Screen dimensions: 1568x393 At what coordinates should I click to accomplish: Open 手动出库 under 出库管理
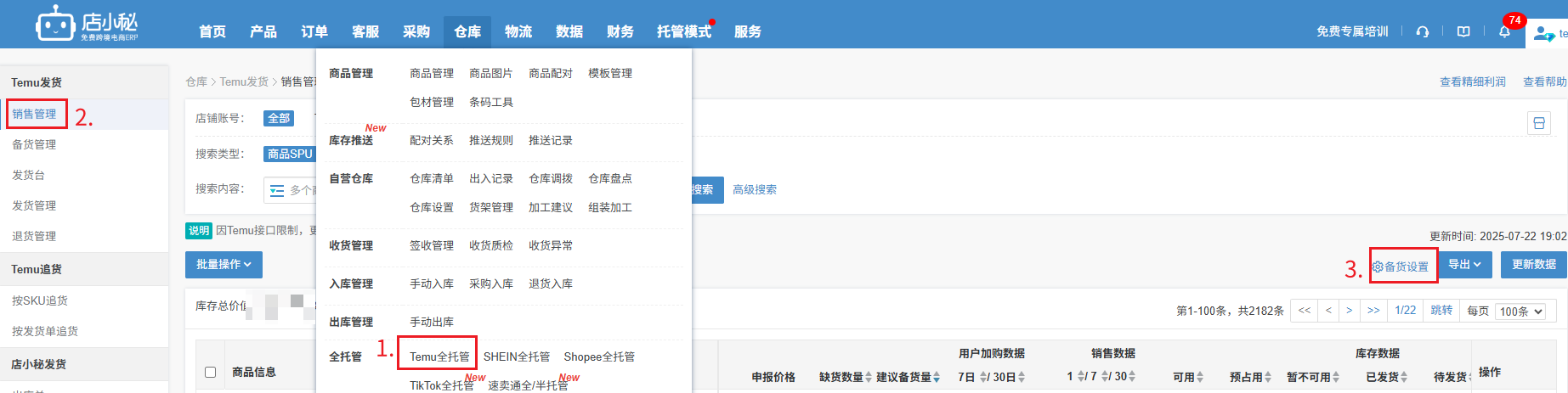[432, 322]
